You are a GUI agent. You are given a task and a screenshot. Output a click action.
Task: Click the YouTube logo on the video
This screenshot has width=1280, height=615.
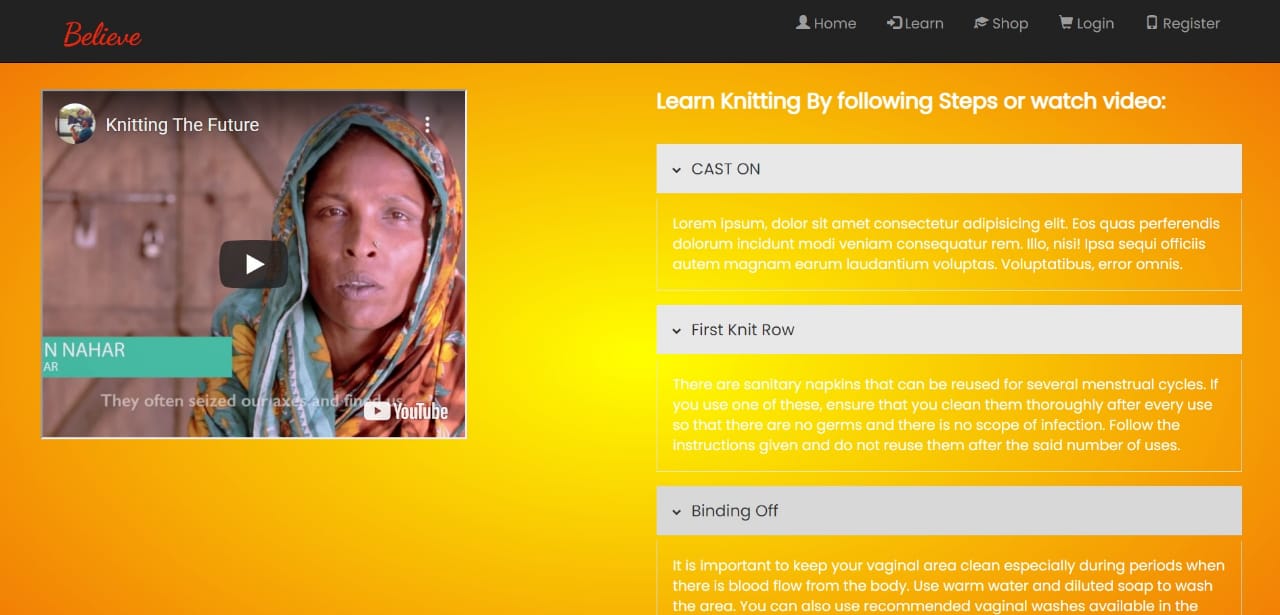pos(406,411)
